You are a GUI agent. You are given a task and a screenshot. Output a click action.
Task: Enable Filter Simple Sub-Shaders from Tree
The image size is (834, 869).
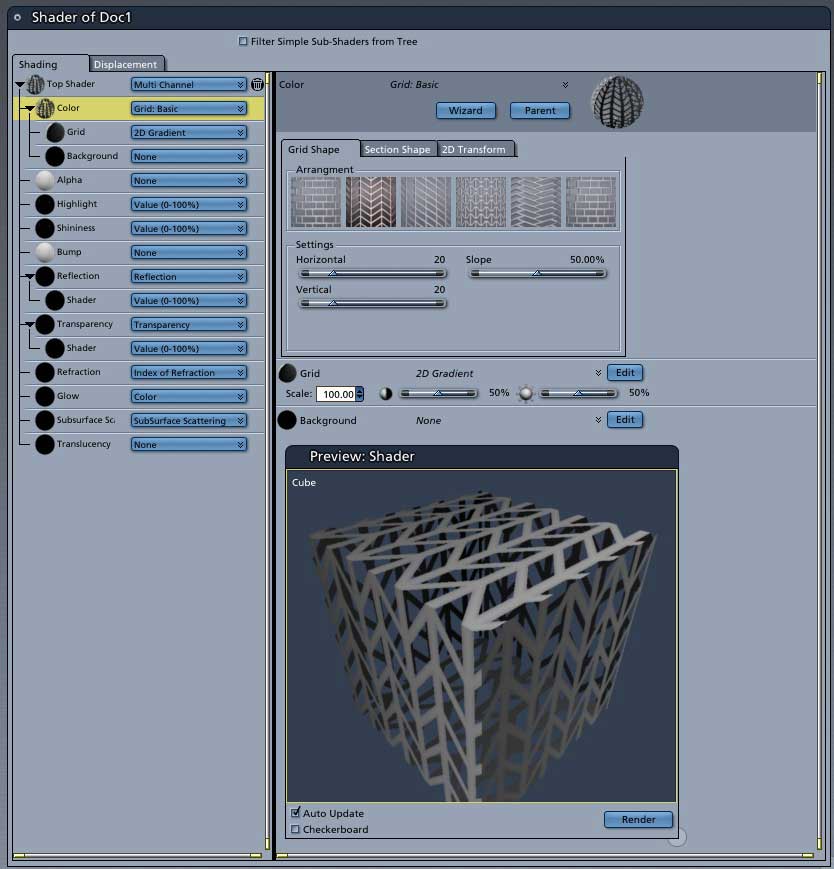(243, 41)
